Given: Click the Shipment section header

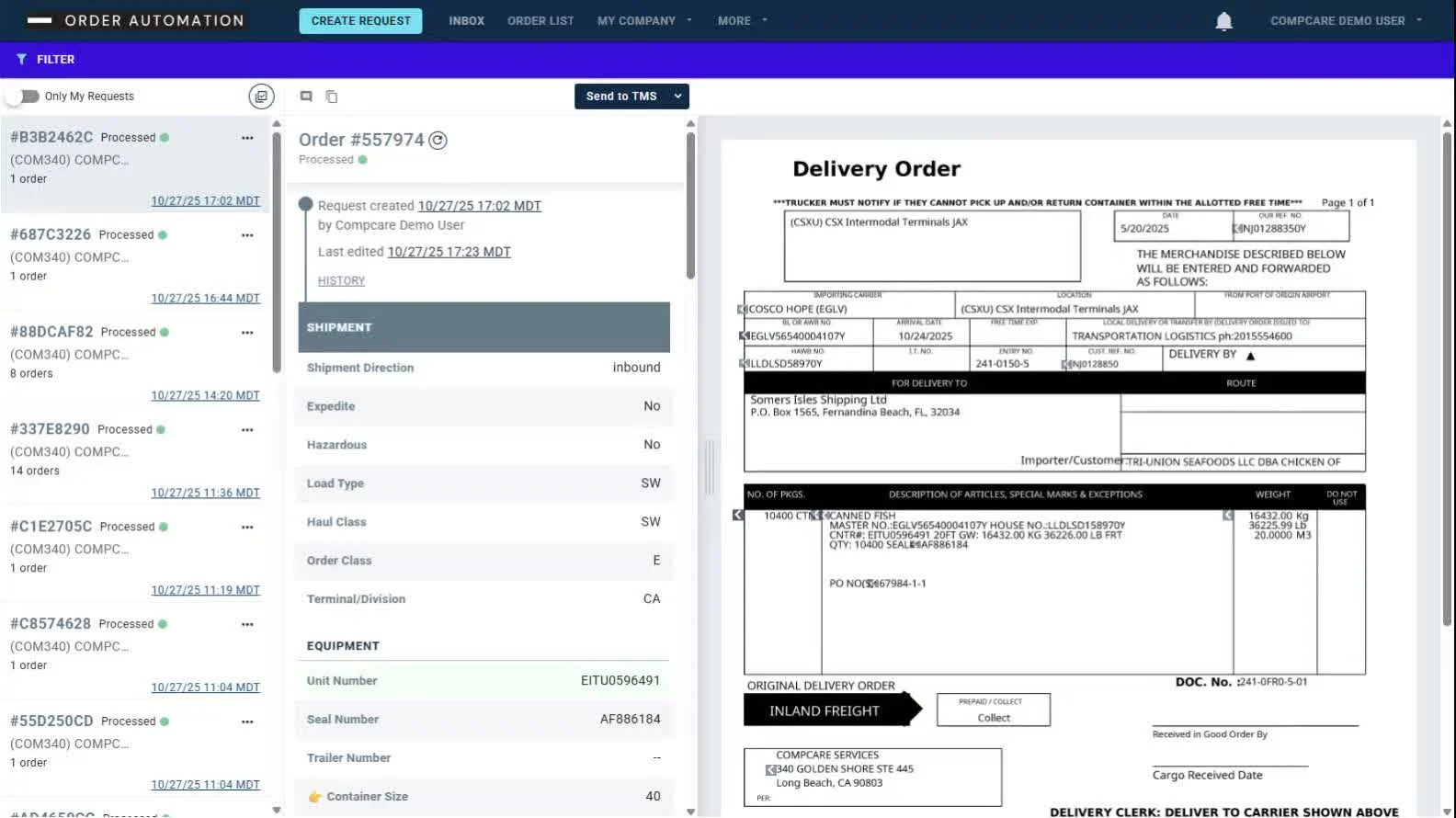Looking at the screenshot, I should [x=483, y=327].
